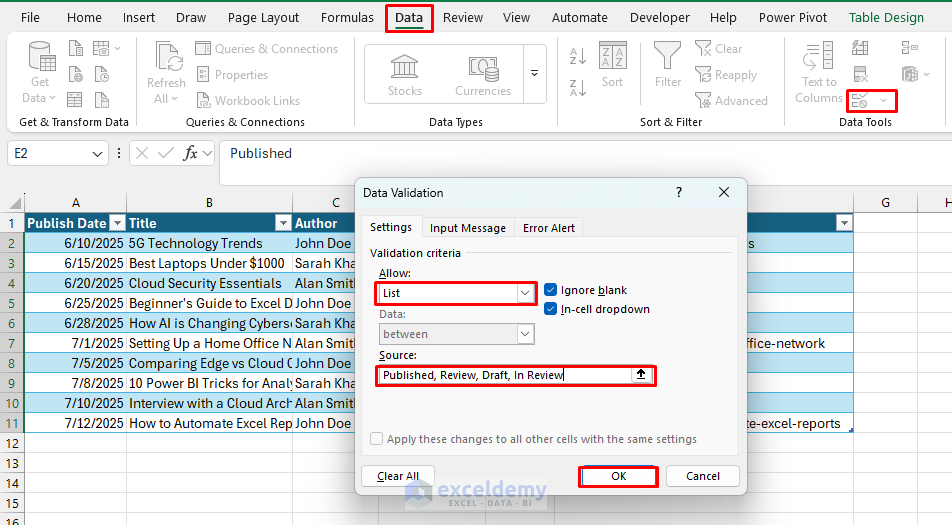This screenshot has height=525, width=952.
Task: Select the Currencies data type
Action: tap(483, 75)
